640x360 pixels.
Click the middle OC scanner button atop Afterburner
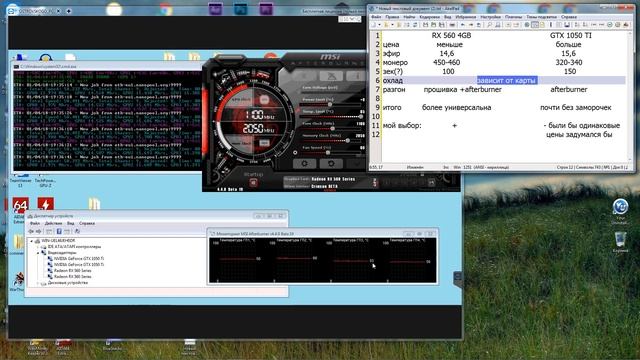pos(331,76)
